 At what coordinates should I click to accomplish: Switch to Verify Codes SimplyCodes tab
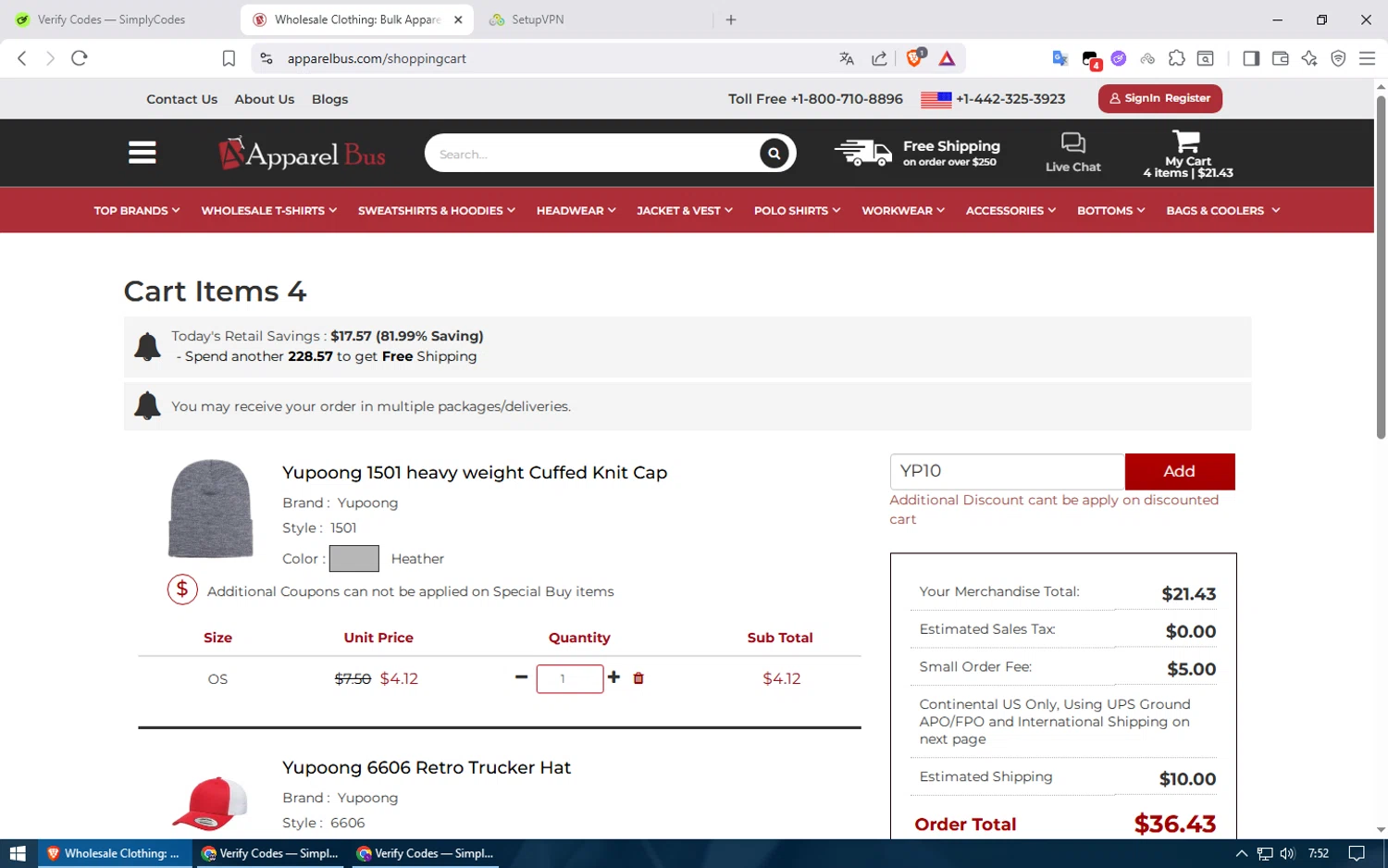click(x=111, y=19)
